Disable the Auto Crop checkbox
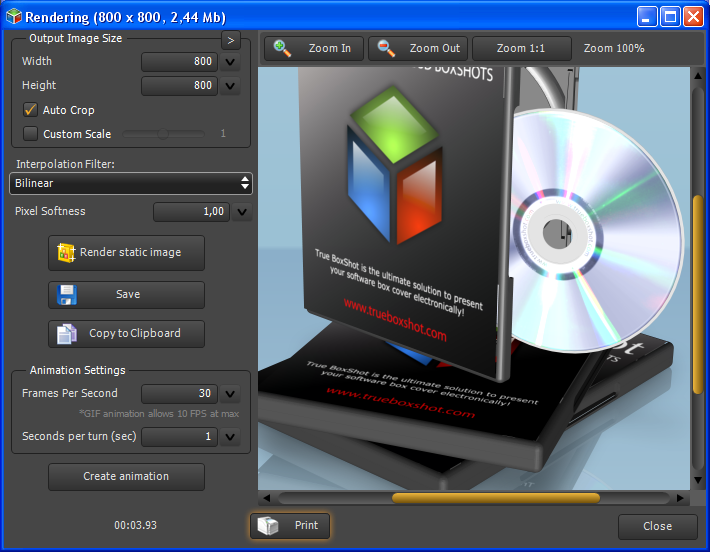The height and width of the screenshot is (552, 710). (30, 110)
